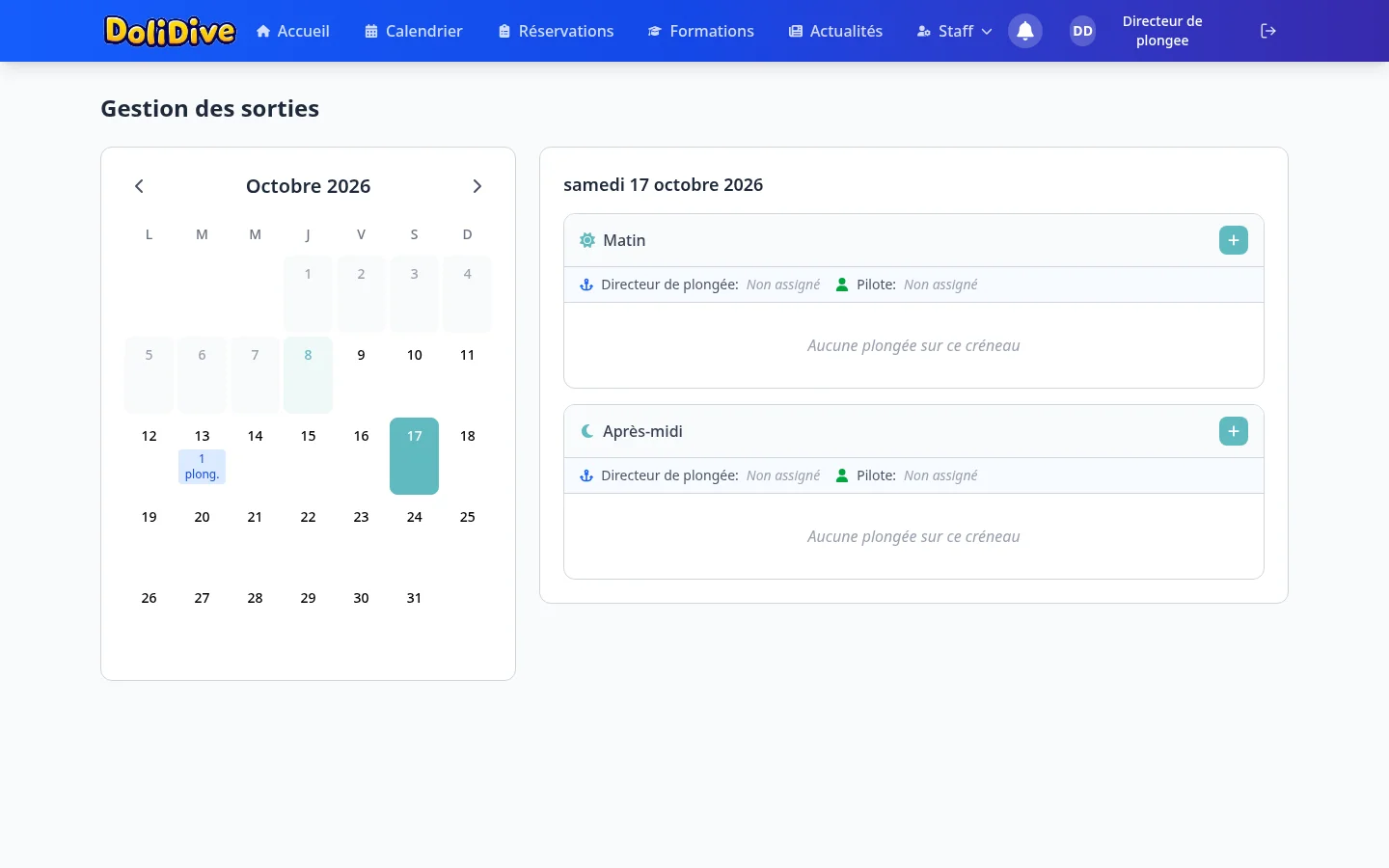The height and width of the screenshot is (868, 1389).
Task: Click the Matin Directeur de plongée Non assigné
Action: [783, 285]
